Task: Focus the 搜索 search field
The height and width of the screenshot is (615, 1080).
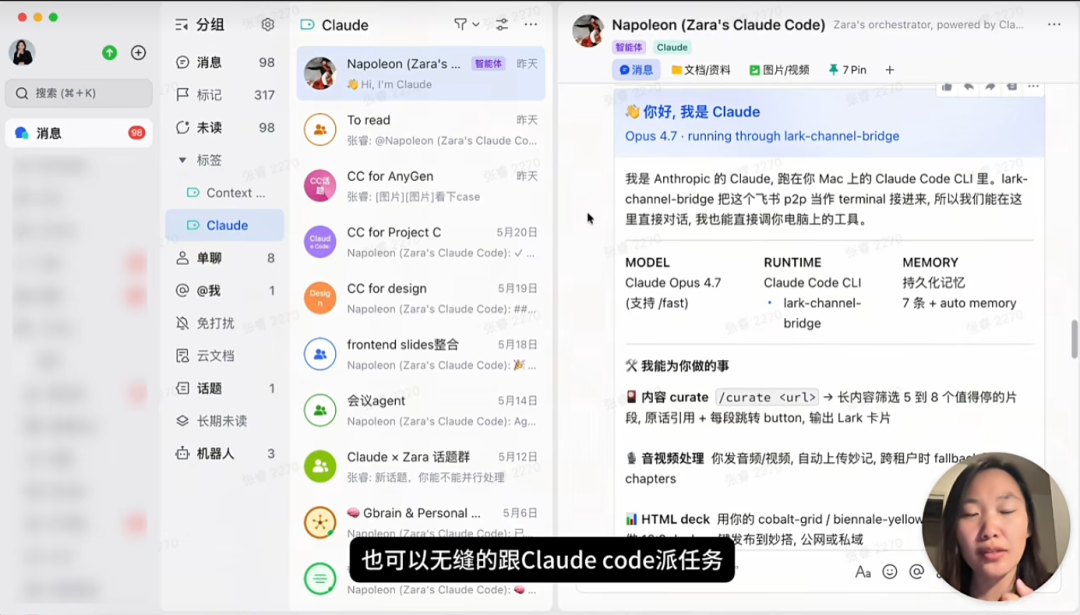Action: point(79,93)
